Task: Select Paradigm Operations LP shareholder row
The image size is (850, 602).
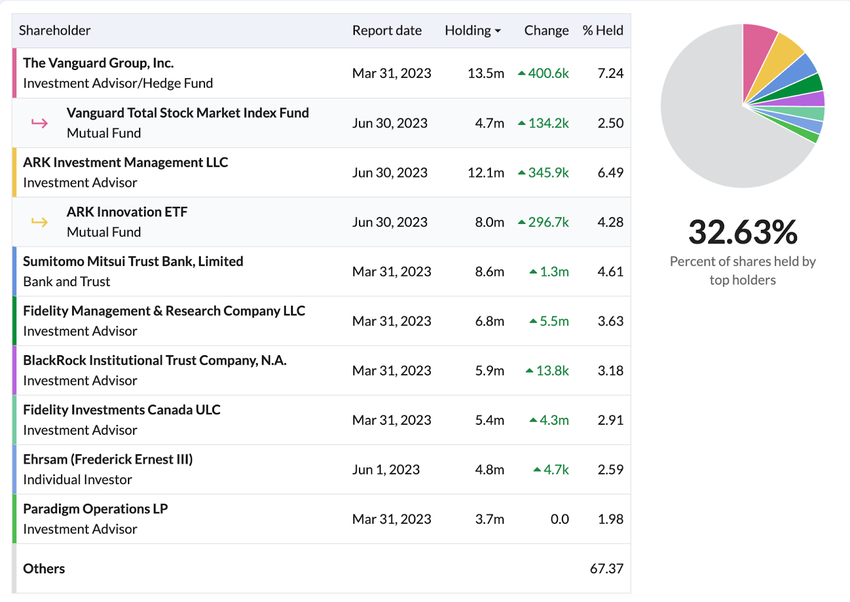Action: coord(95,509)
